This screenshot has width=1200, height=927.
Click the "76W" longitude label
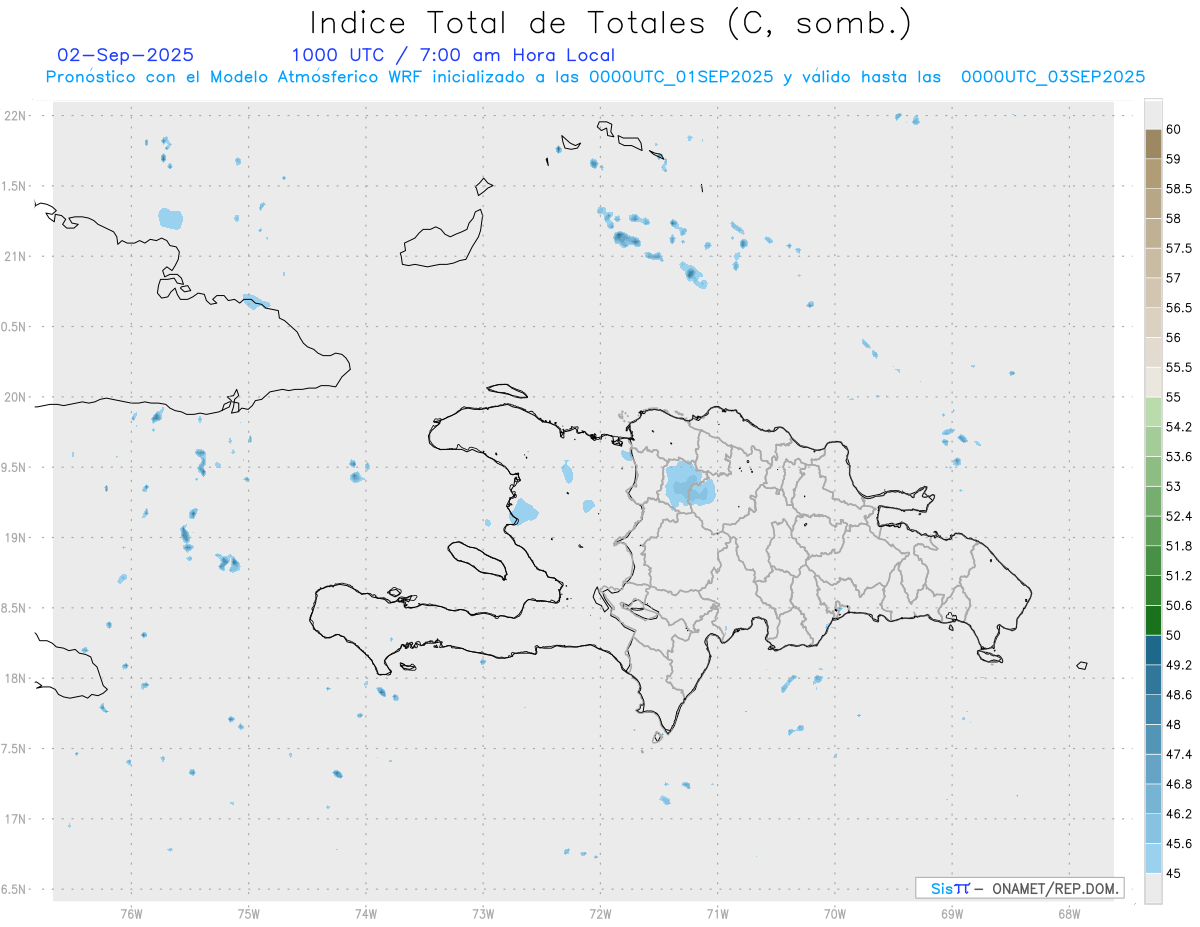131,914
